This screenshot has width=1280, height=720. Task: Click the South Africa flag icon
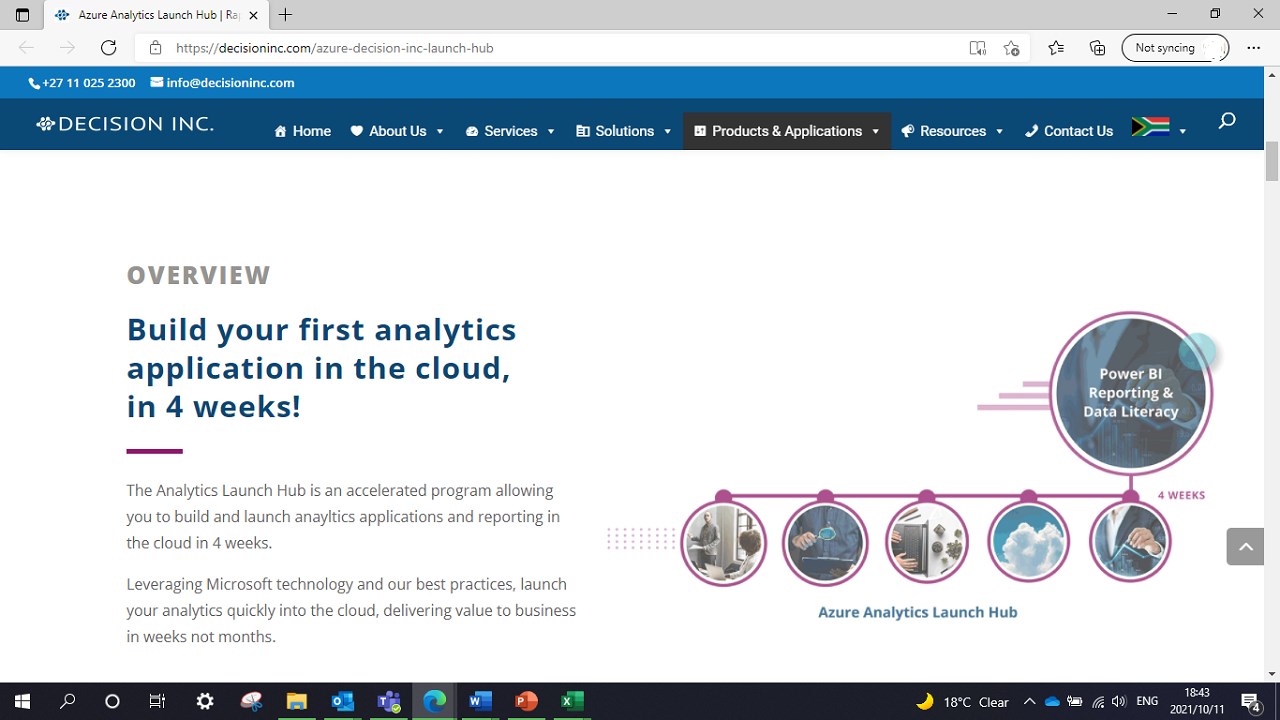coord(1150,126)
